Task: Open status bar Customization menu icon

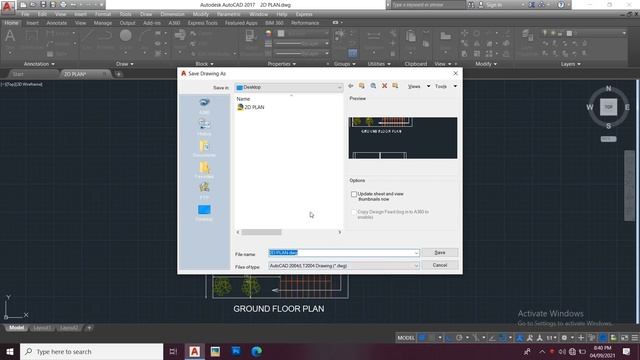Action: click(635, 338)
